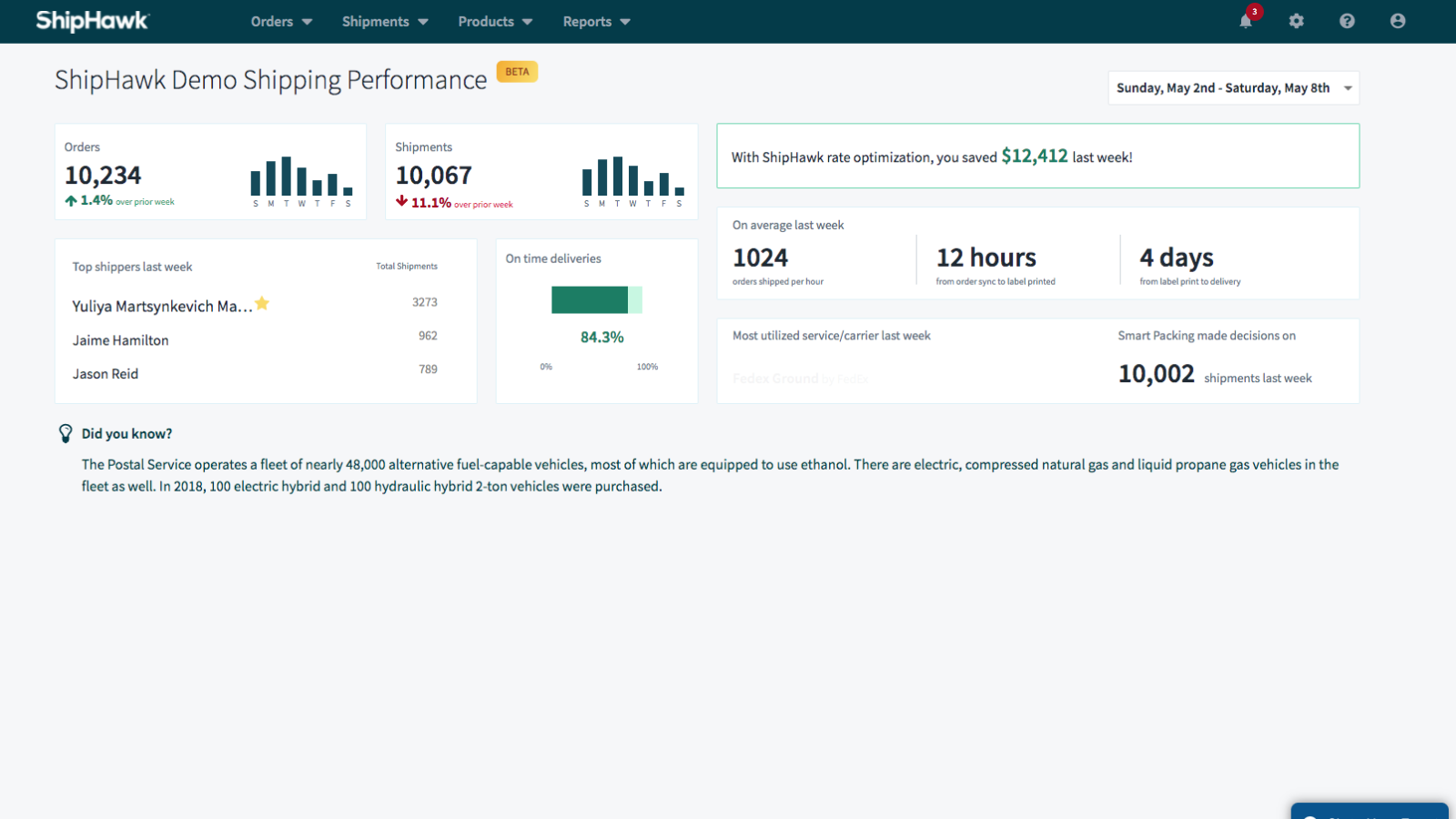The height and width of the screenshot is (819, 1456).
Task: Click the Orders weekly bar chart
Action: point(301,181)
